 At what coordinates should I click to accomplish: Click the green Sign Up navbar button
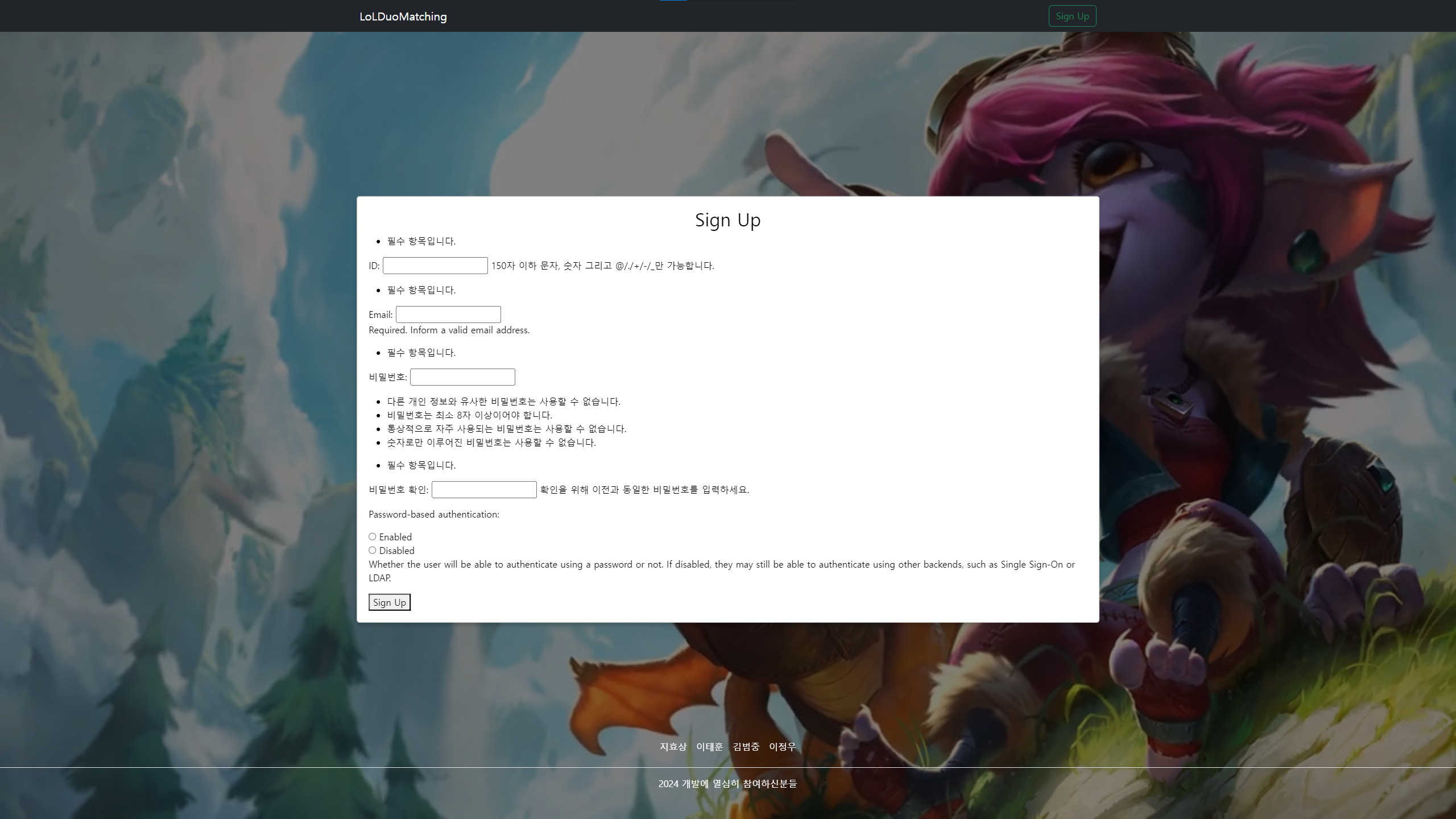tap(1072, 16)
